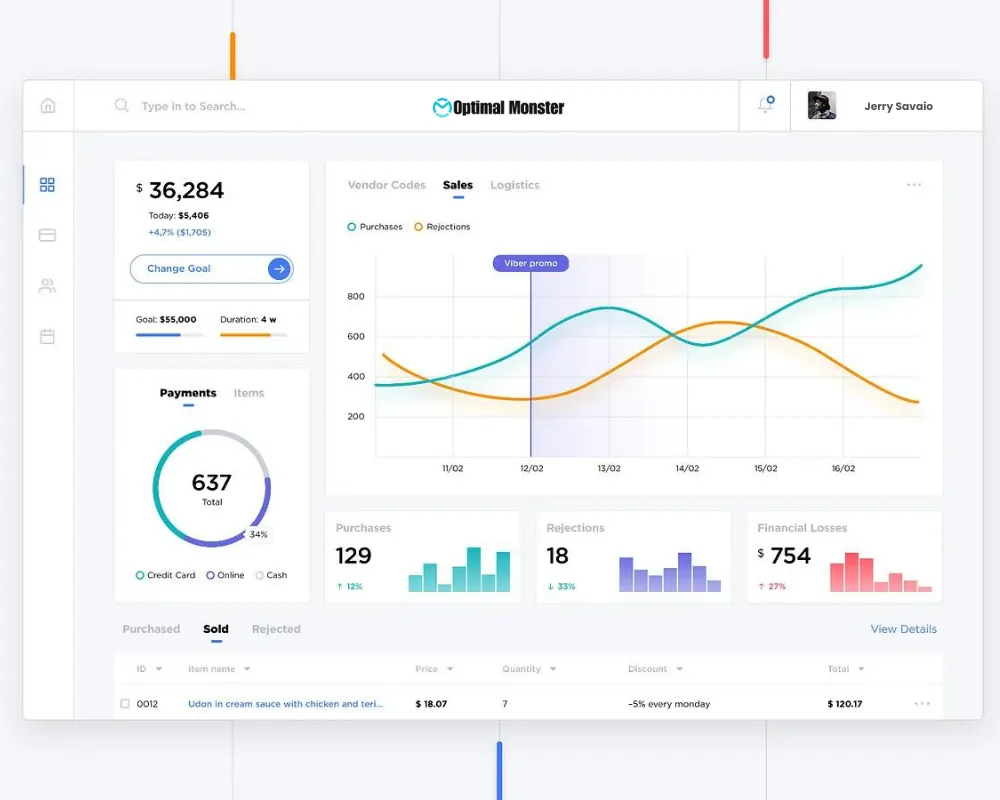Image resolution: width=1000 pixels, height=800 pixels.
Task: Switch to the Logistics tab
Action: (514, 185)
